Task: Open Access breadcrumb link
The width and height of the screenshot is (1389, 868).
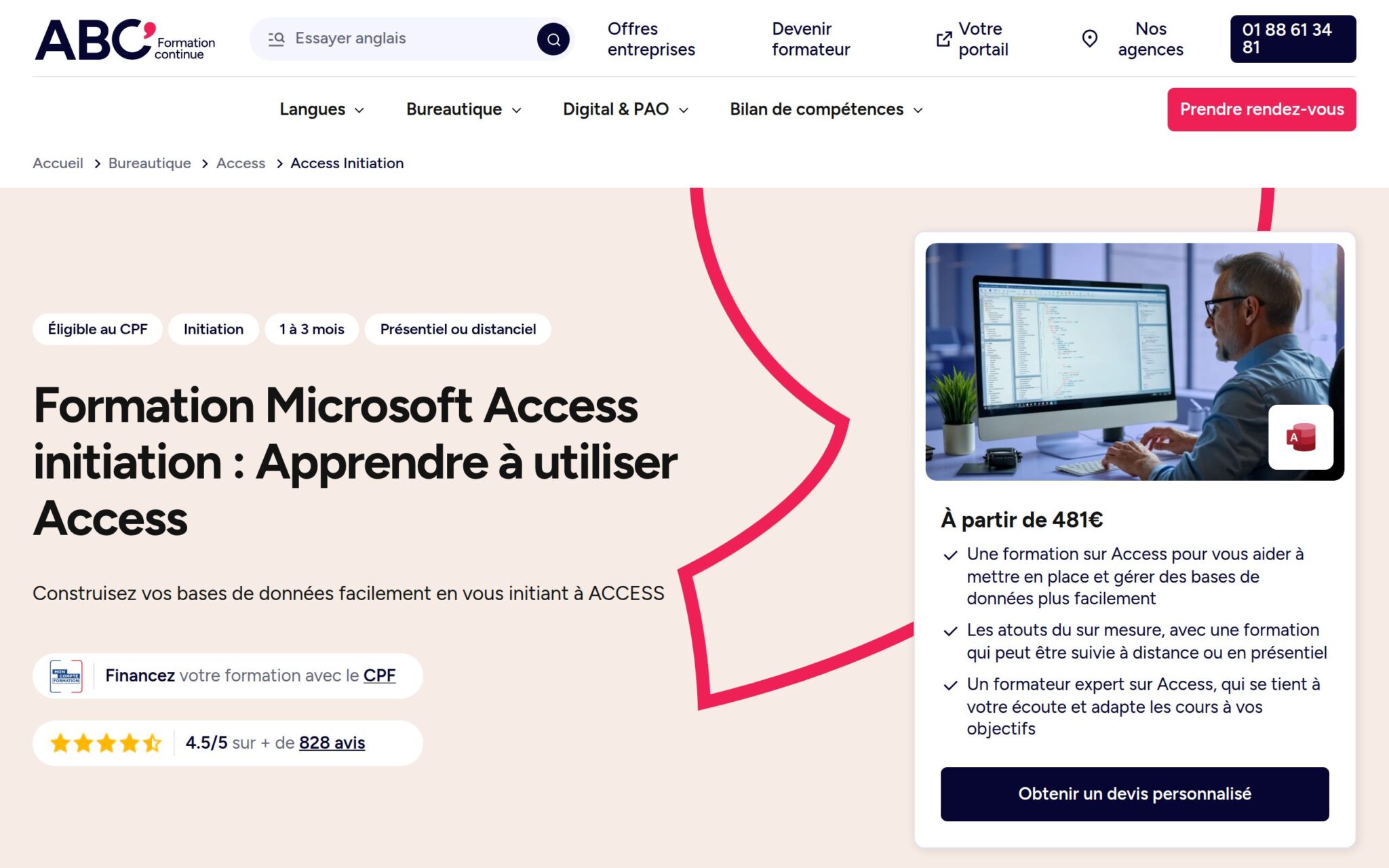Action: click(241, 163)
